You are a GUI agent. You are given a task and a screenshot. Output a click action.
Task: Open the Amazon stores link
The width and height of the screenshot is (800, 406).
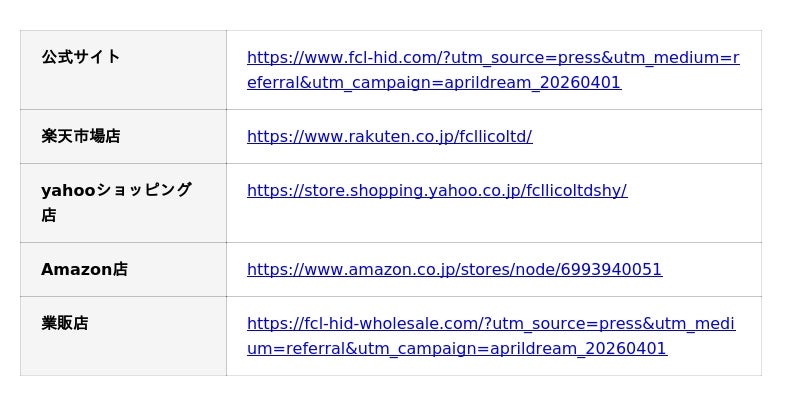tap(454, 269)
